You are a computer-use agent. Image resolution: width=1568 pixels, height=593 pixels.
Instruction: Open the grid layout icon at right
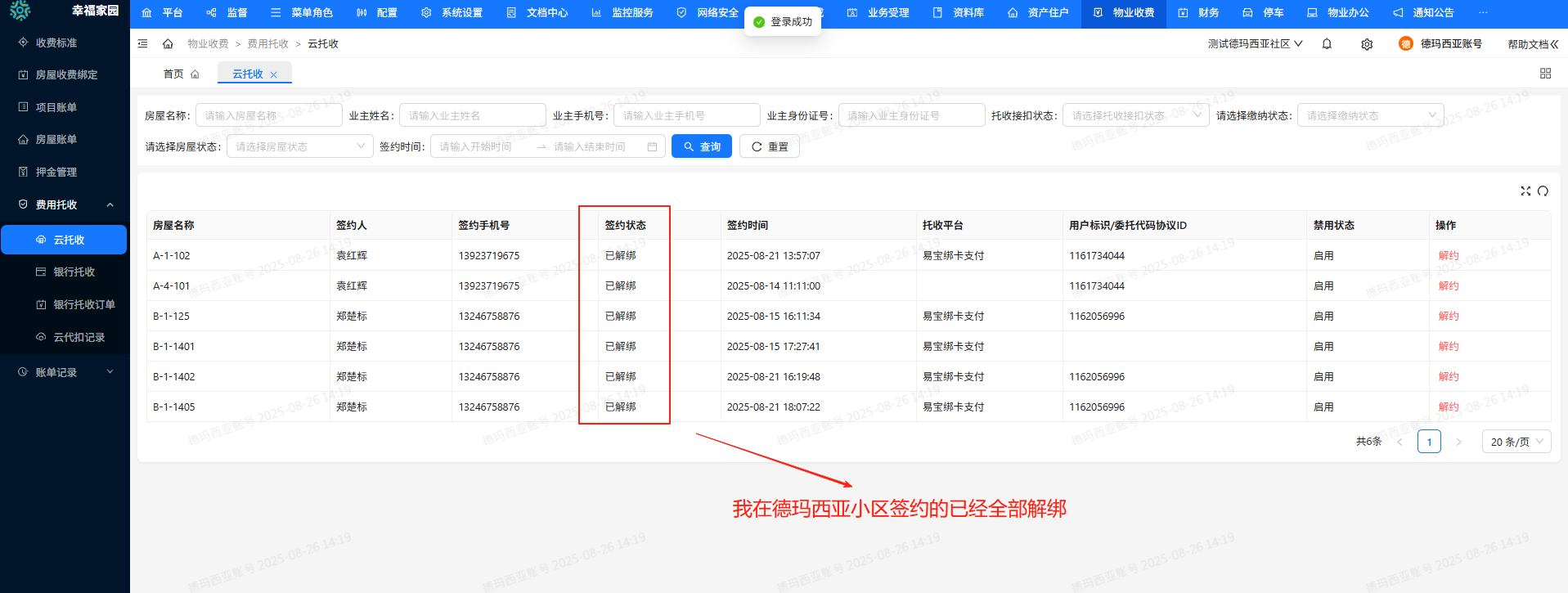[1545, 74]
